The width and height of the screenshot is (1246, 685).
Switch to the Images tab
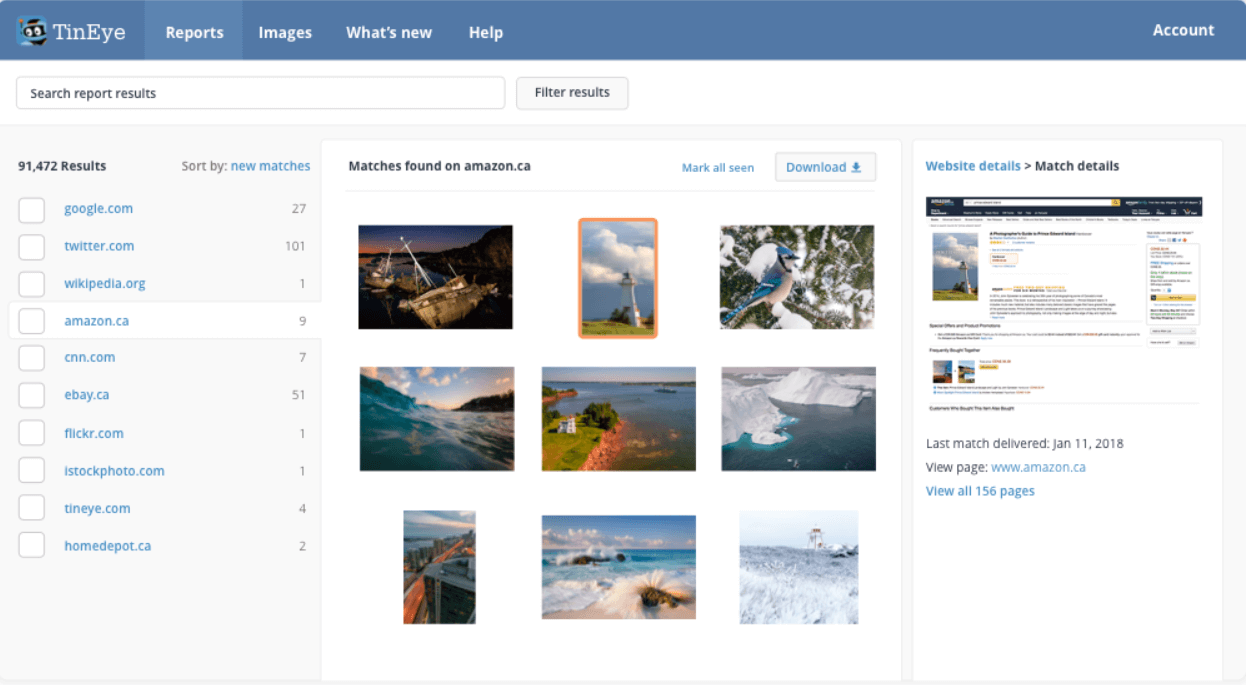click(285, 32)
